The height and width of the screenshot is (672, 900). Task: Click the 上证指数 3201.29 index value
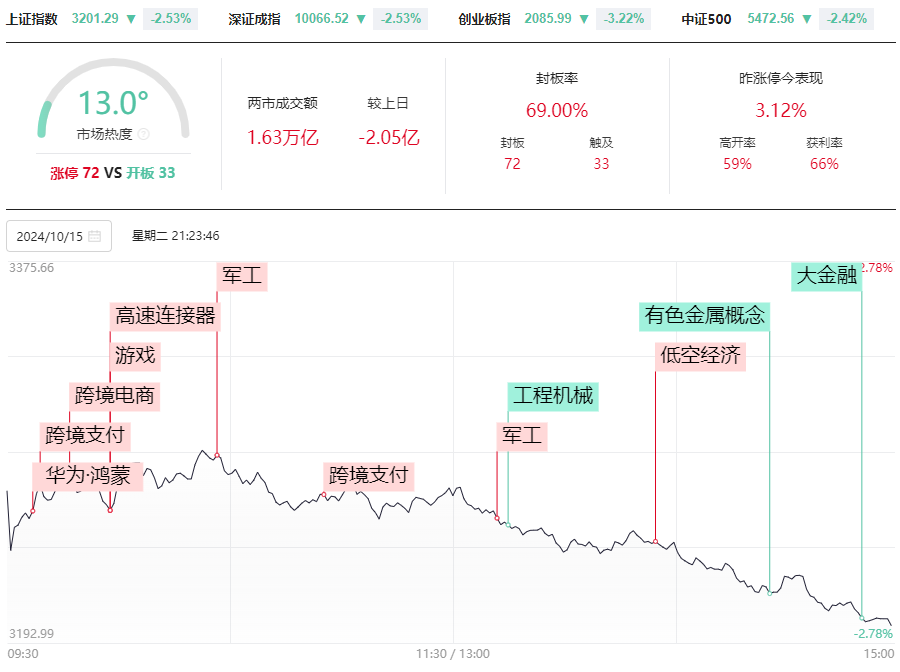[x=95, y=18]
